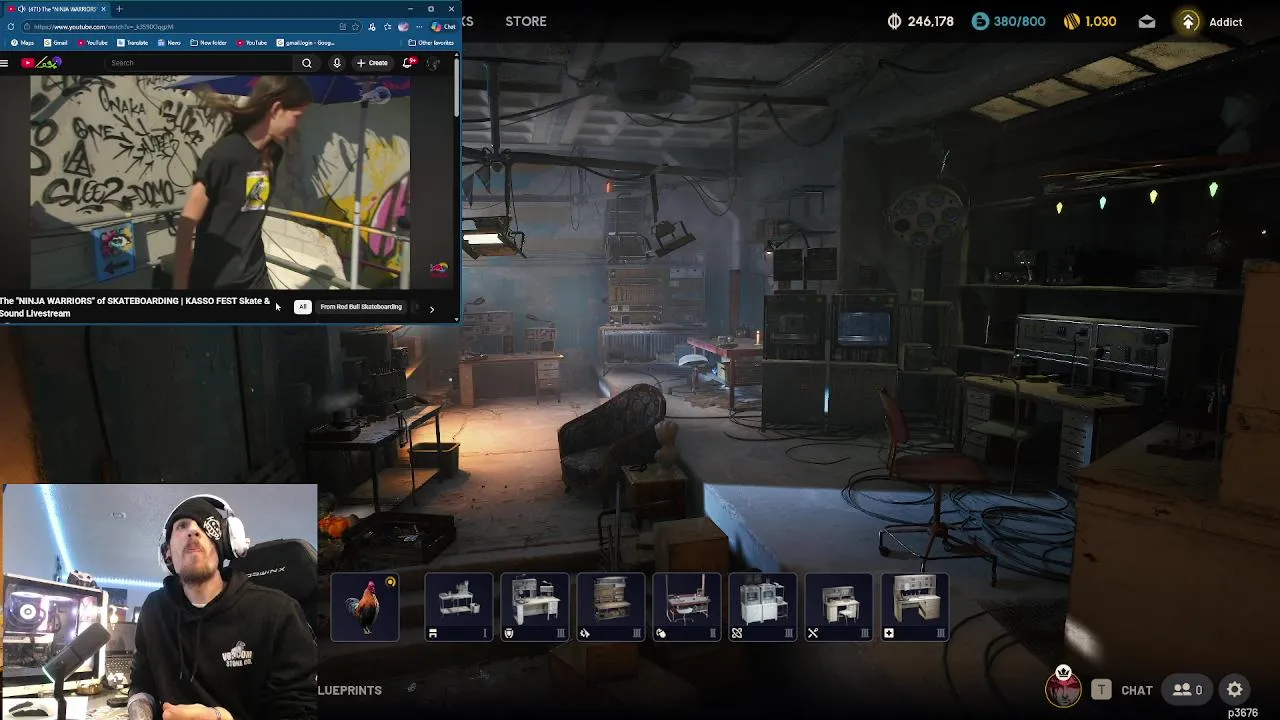Click the medical plus icon on last card
The image size is (1280, 720).
click(889, 633)
